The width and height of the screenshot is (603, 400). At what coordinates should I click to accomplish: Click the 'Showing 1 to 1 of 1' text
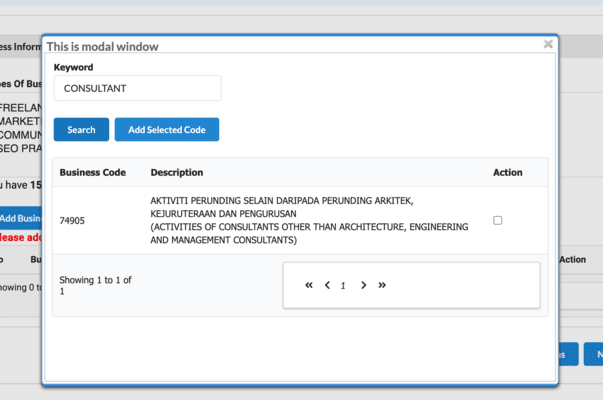coord(95,286)
